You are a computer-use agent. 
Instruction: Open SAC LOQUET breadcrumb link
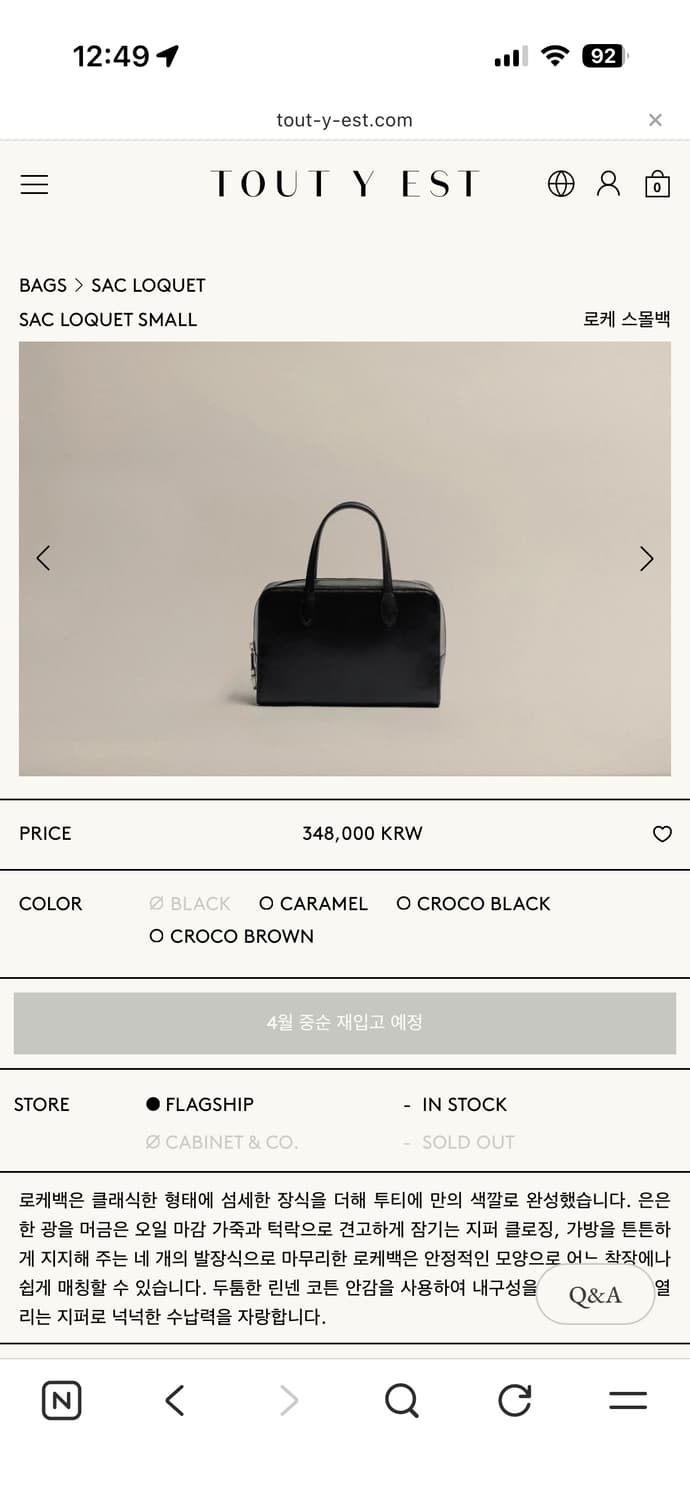pyautogui.click(x=148, y=286)
